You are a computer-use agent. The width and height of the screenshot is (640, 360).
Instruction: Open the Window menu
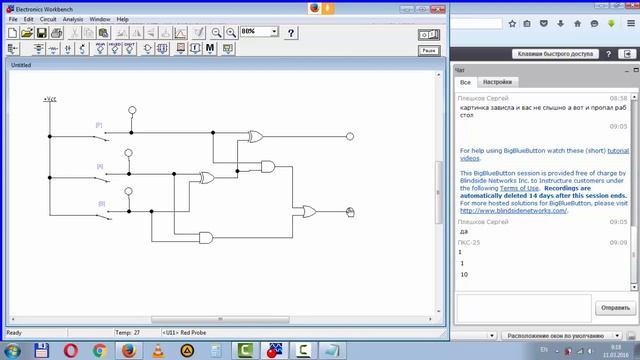[100, 19]
